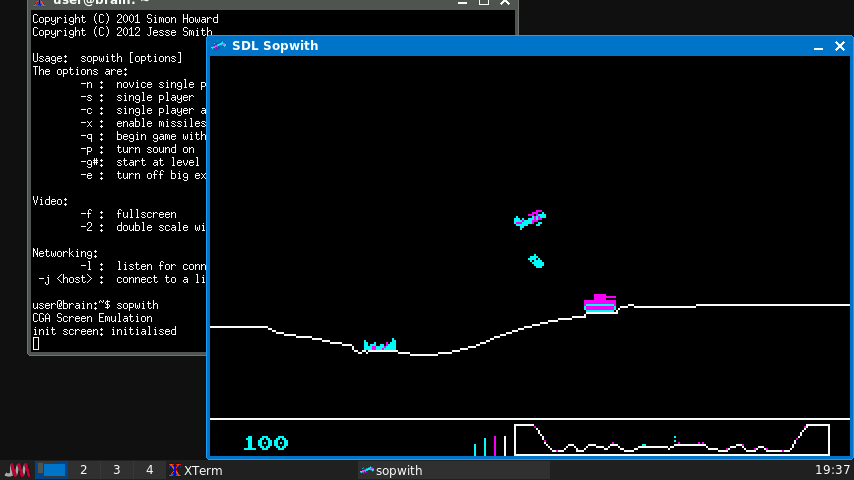Click the magenta tank on the hill
Screen dimensions: 854x480
[x=600, y=303]
